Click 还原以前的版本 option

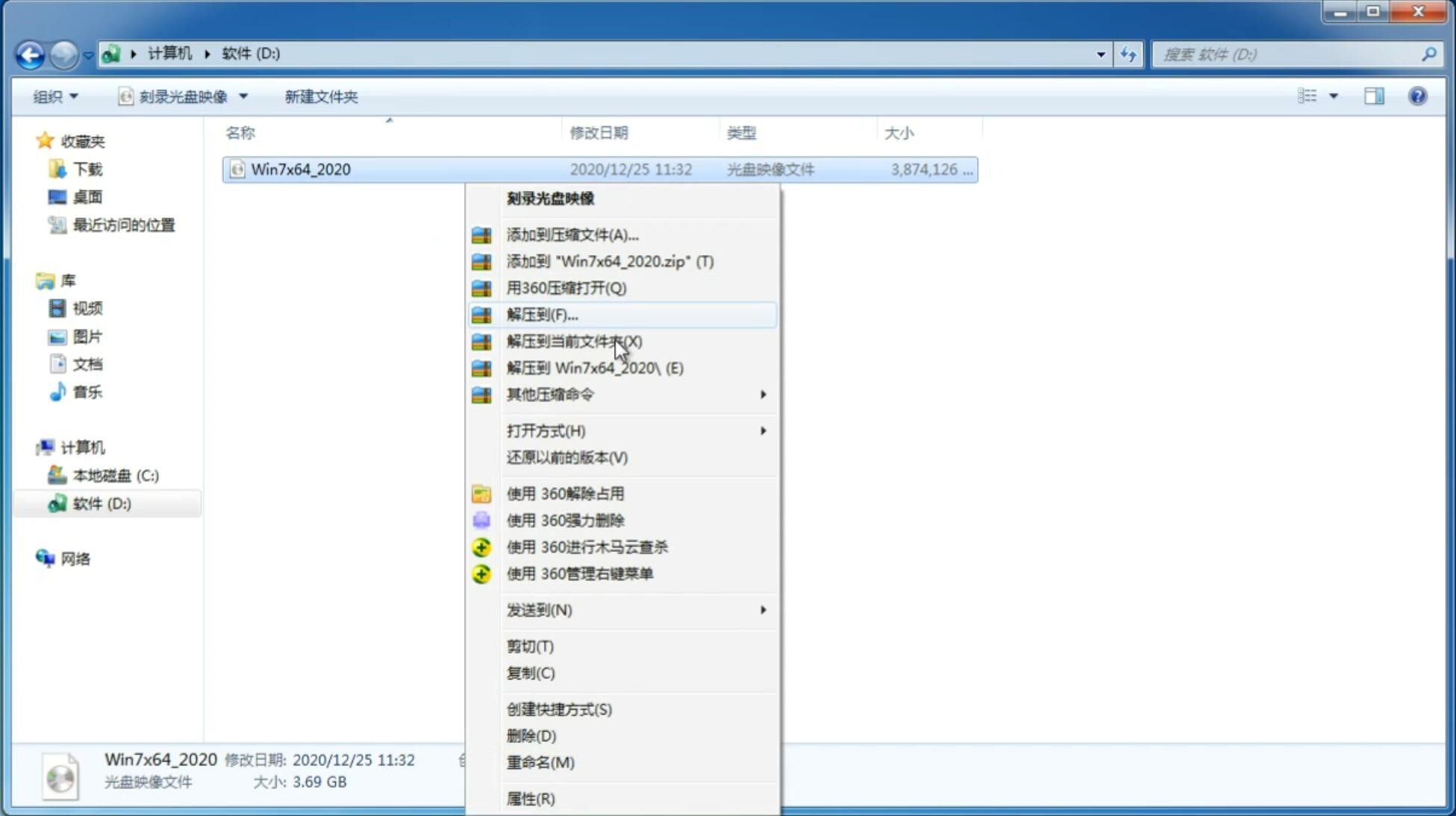(567, 457)
